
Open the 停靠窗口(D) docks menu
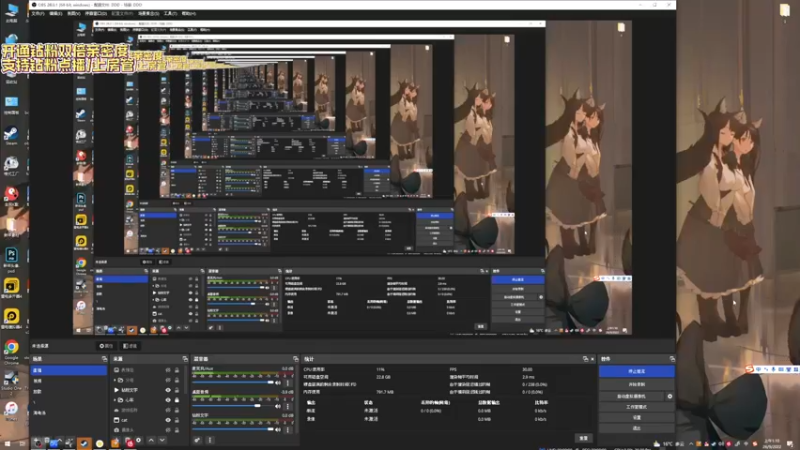pos(96,13)
